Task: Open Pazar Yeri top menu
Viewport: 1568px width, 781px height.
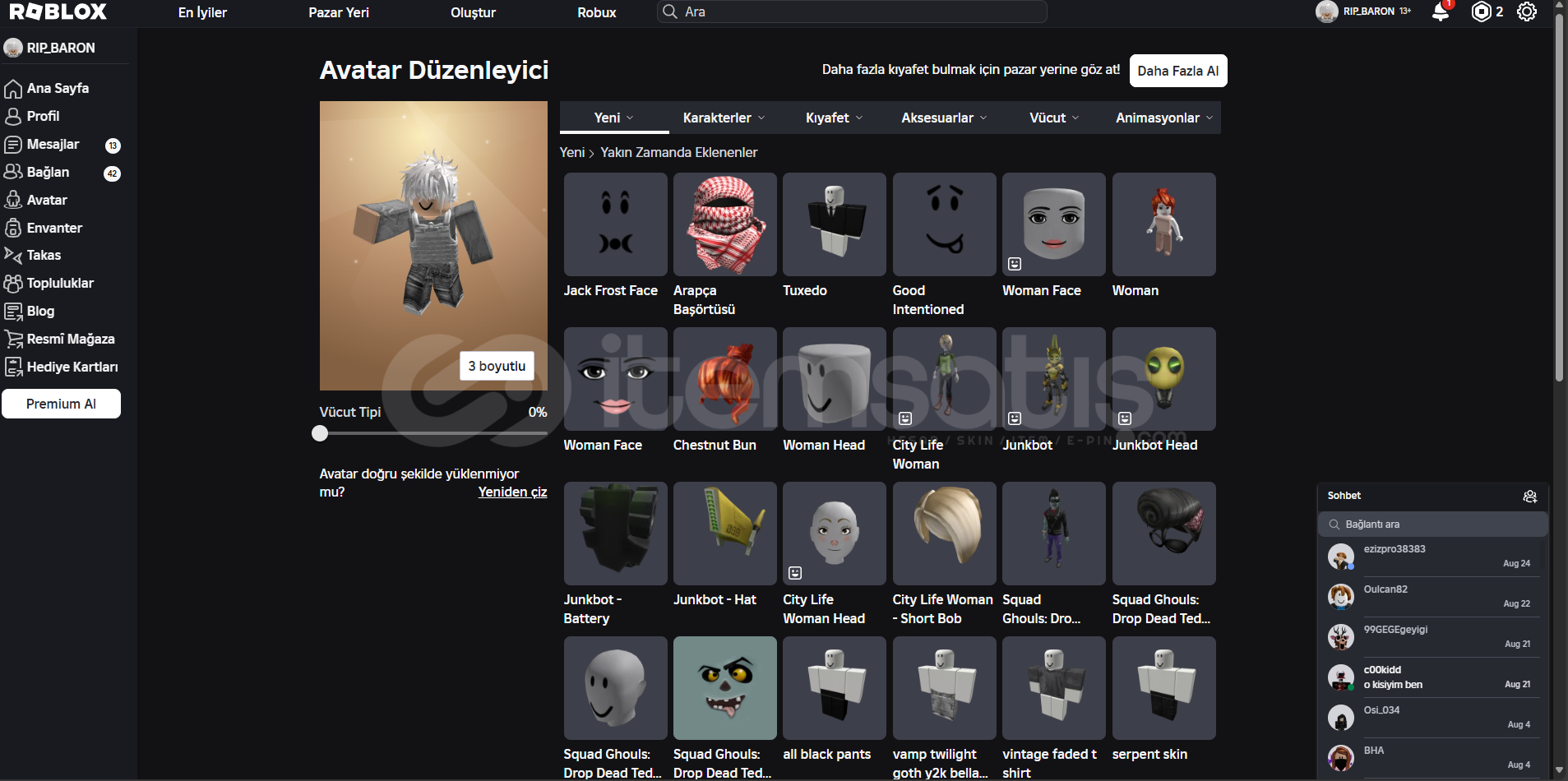Action: [x=339, y=12]
